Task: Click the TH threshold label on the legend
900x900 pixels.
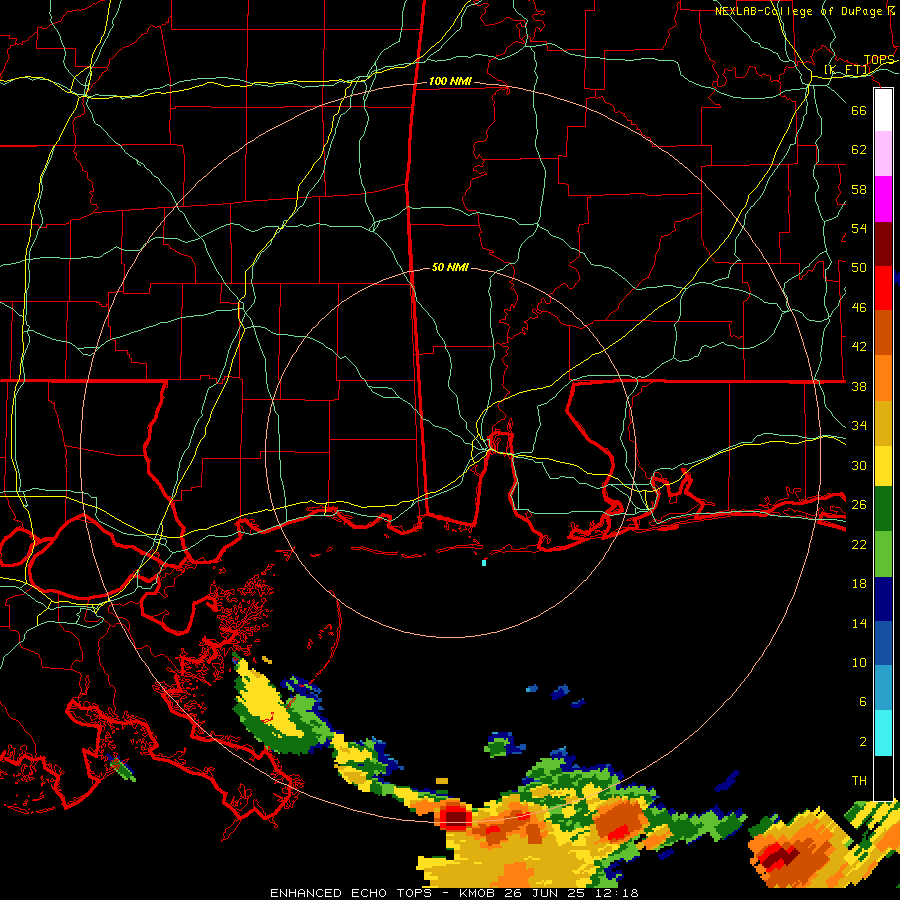Action: 859,781
